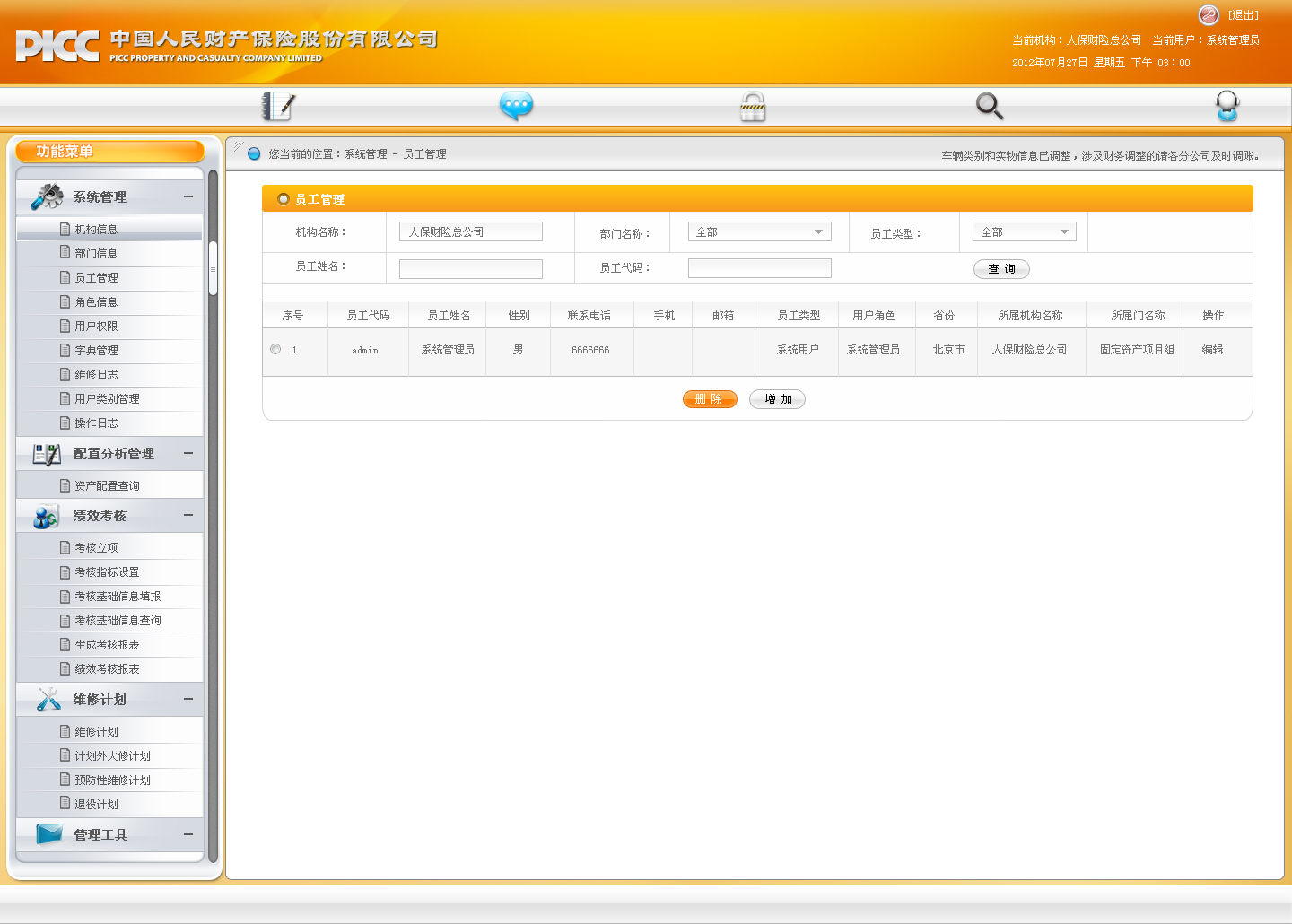
Task: Open the notebook with pen toolbar icon
Action: coord(278,107)
